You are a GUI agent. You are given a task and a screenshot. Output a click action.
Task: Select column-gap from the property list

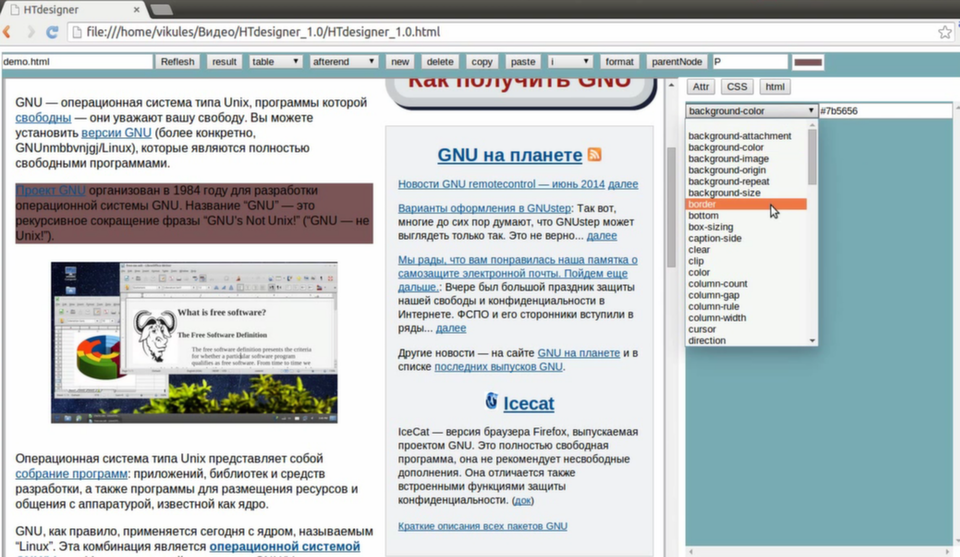tap(713, 295)
